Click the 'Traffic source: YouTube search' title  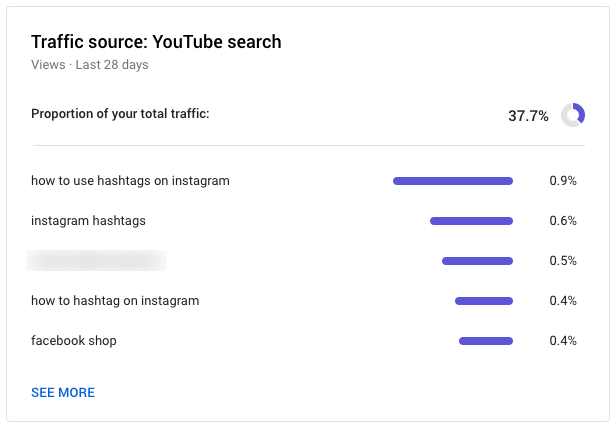click(156, 42)
